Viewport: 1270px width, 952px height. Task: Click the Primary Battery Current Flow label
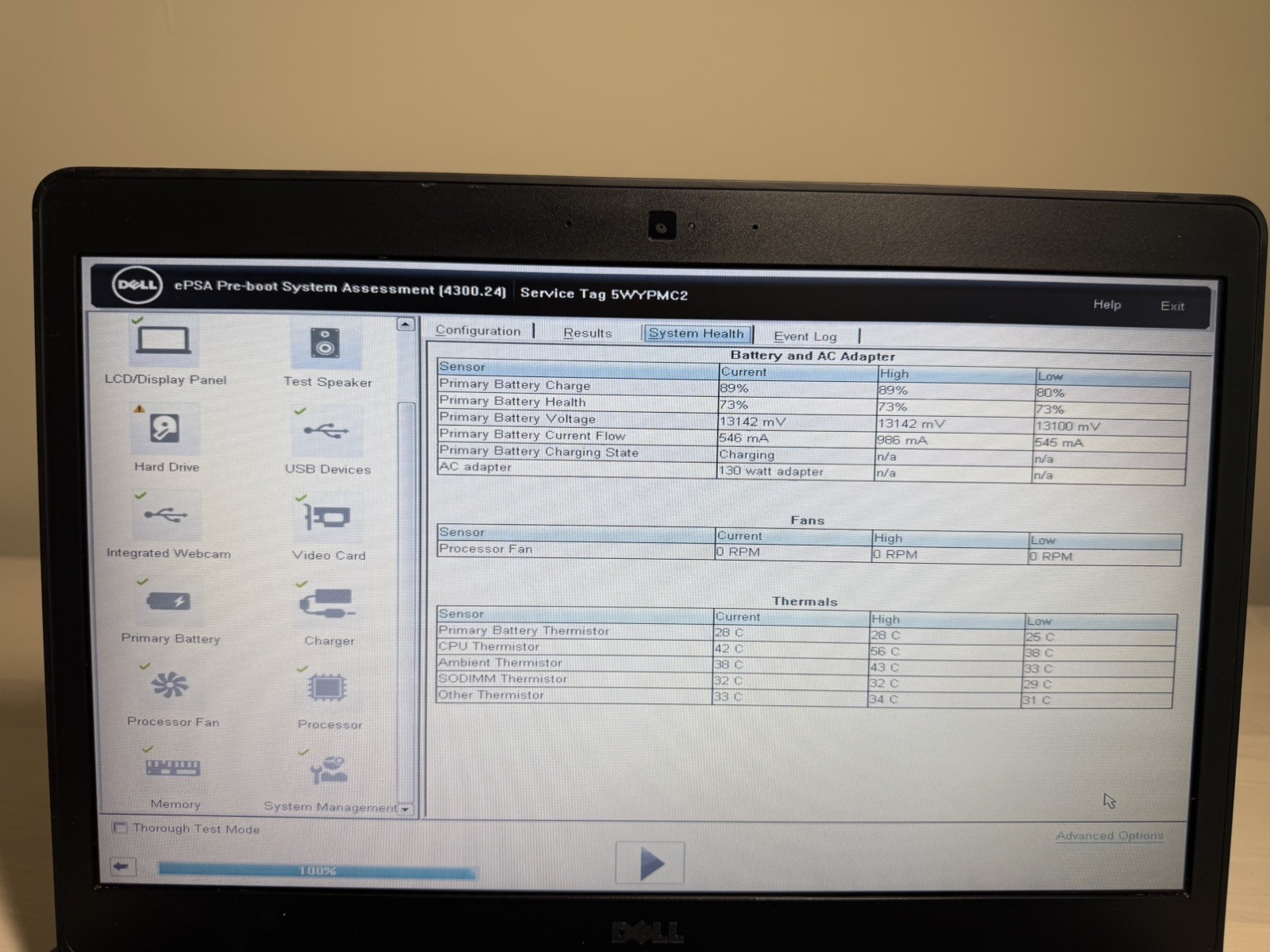532,434
